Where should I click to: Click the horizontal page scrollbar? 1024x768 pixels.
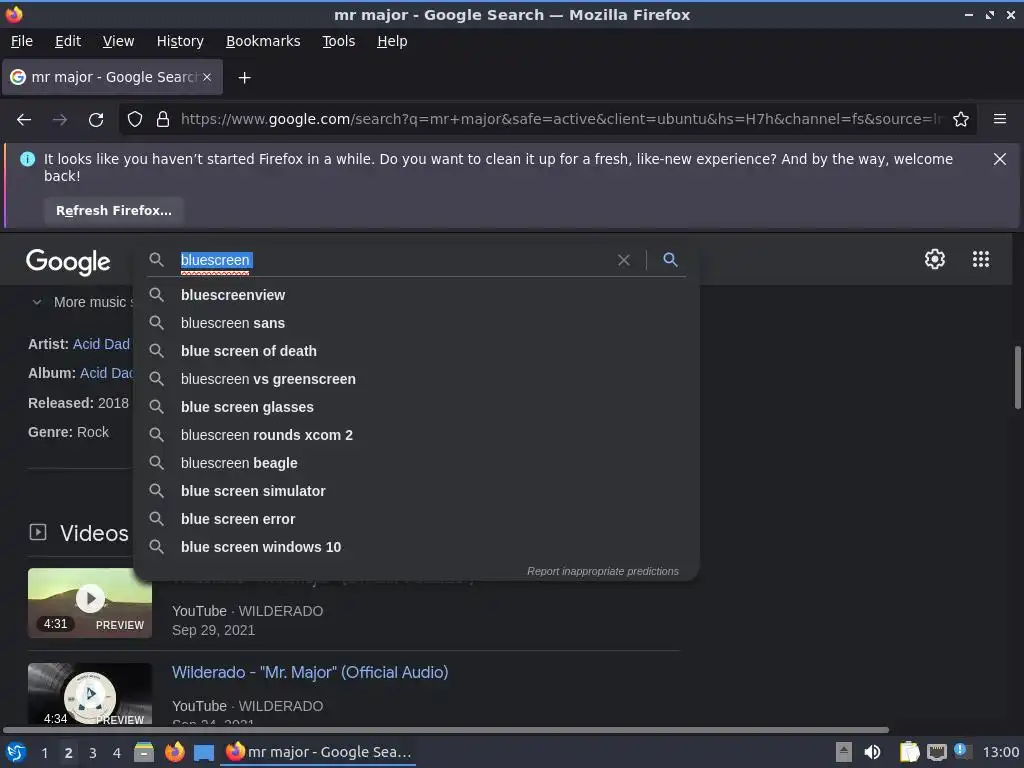[x=446, y=730]
